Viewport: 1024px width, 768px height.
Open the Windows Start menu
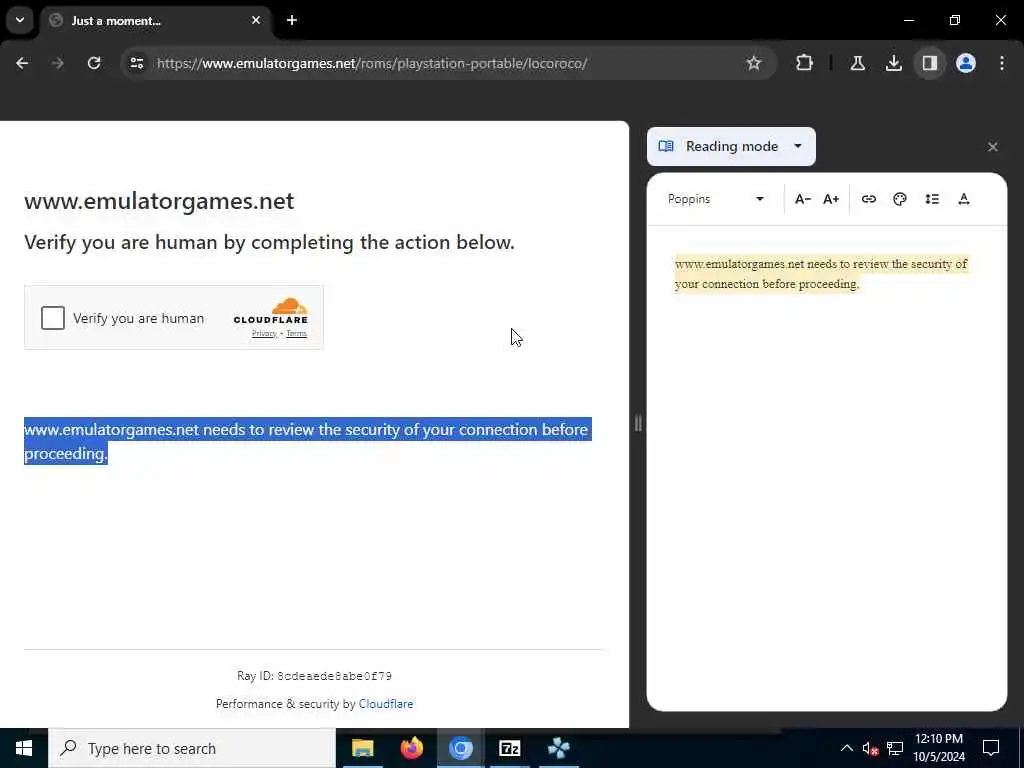[x=24, y=748]
